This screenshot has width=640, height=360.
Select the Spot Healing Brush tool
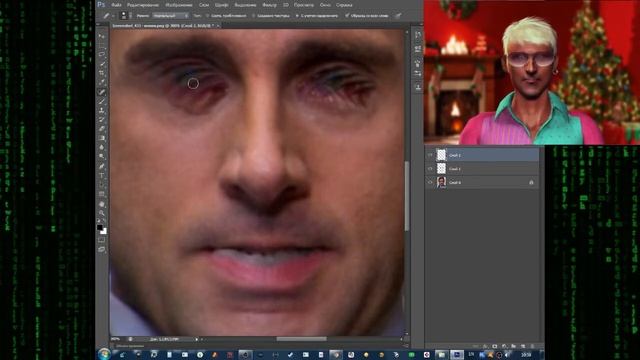[102, 92]
